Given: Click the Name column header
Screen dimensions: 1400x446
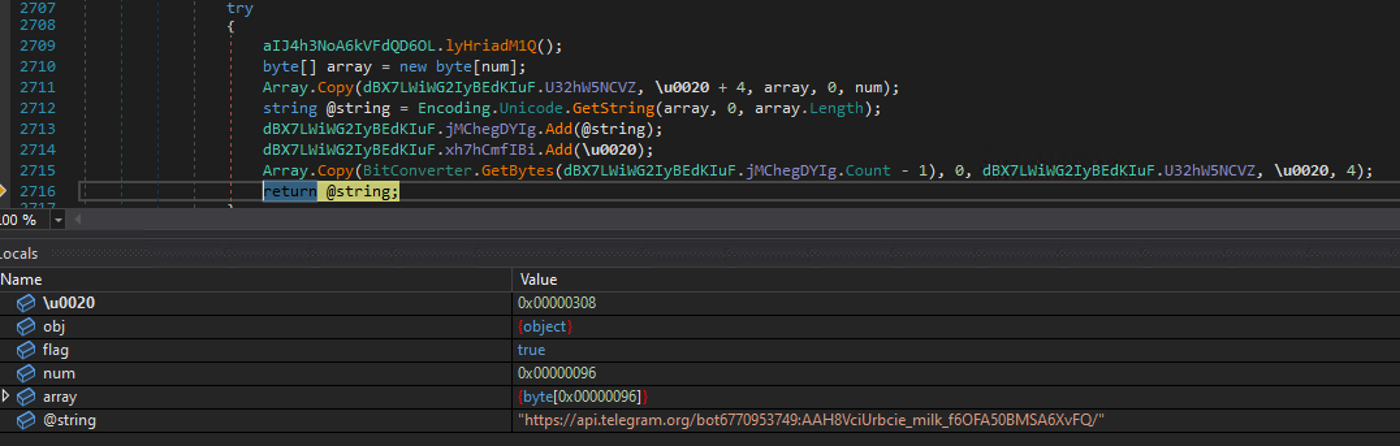Looking at the screenshot, I should click(x=21, y=280).
